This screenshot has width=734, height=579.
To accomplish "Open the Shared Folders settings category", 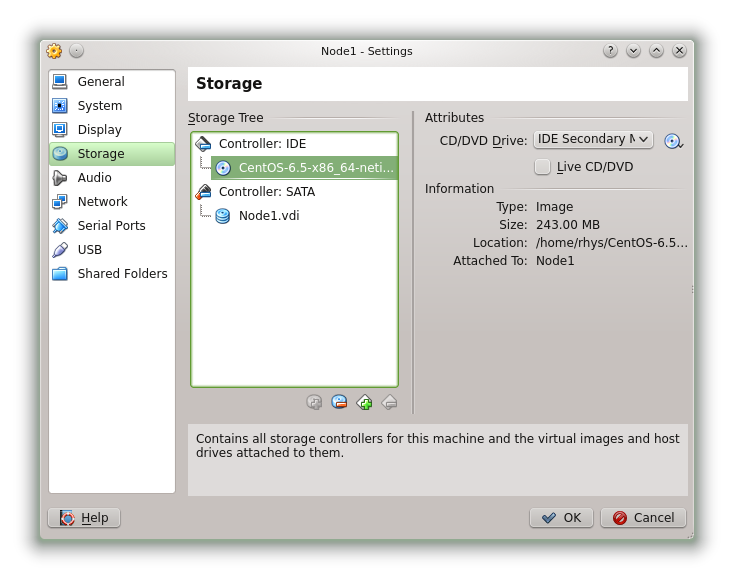I will [111, 273].
